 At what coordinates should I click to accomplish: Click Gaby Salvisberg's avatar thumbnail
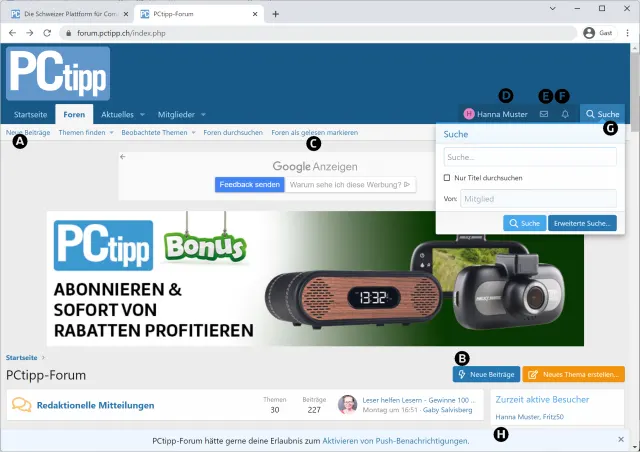point(347,404)
